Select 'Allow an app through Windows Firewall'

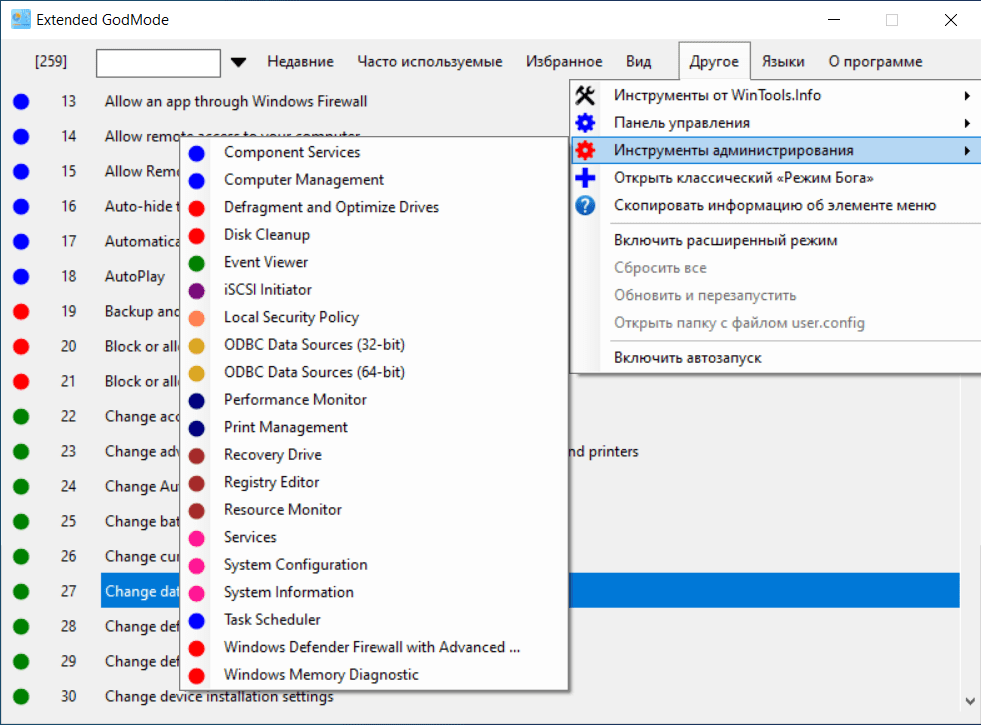(x=236, y=101)
